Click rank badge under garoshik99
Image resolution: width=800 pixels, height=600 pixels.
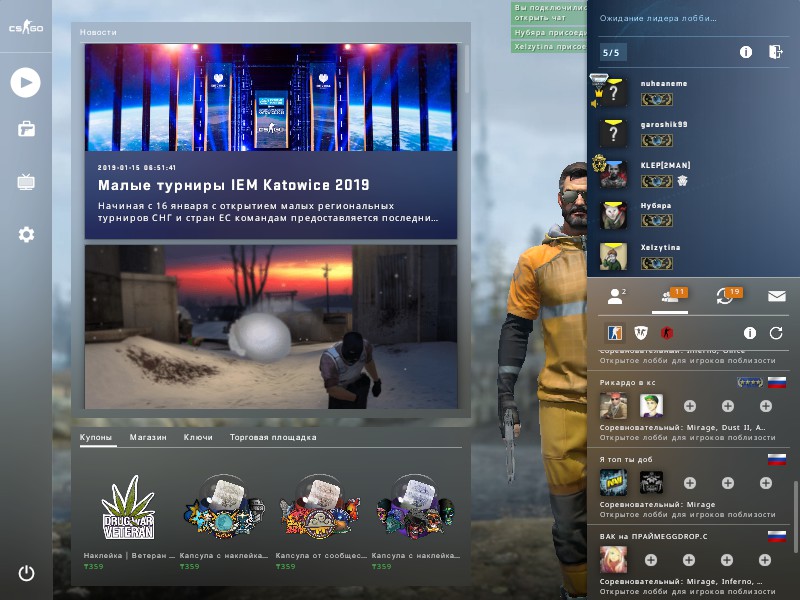tap(657, 140)
